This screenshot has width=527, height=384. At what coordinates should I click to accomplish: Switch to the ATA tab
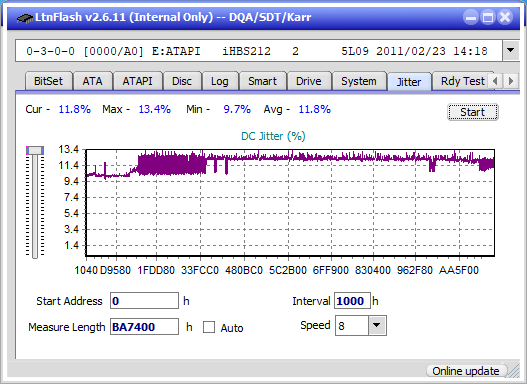coord(92,81)
